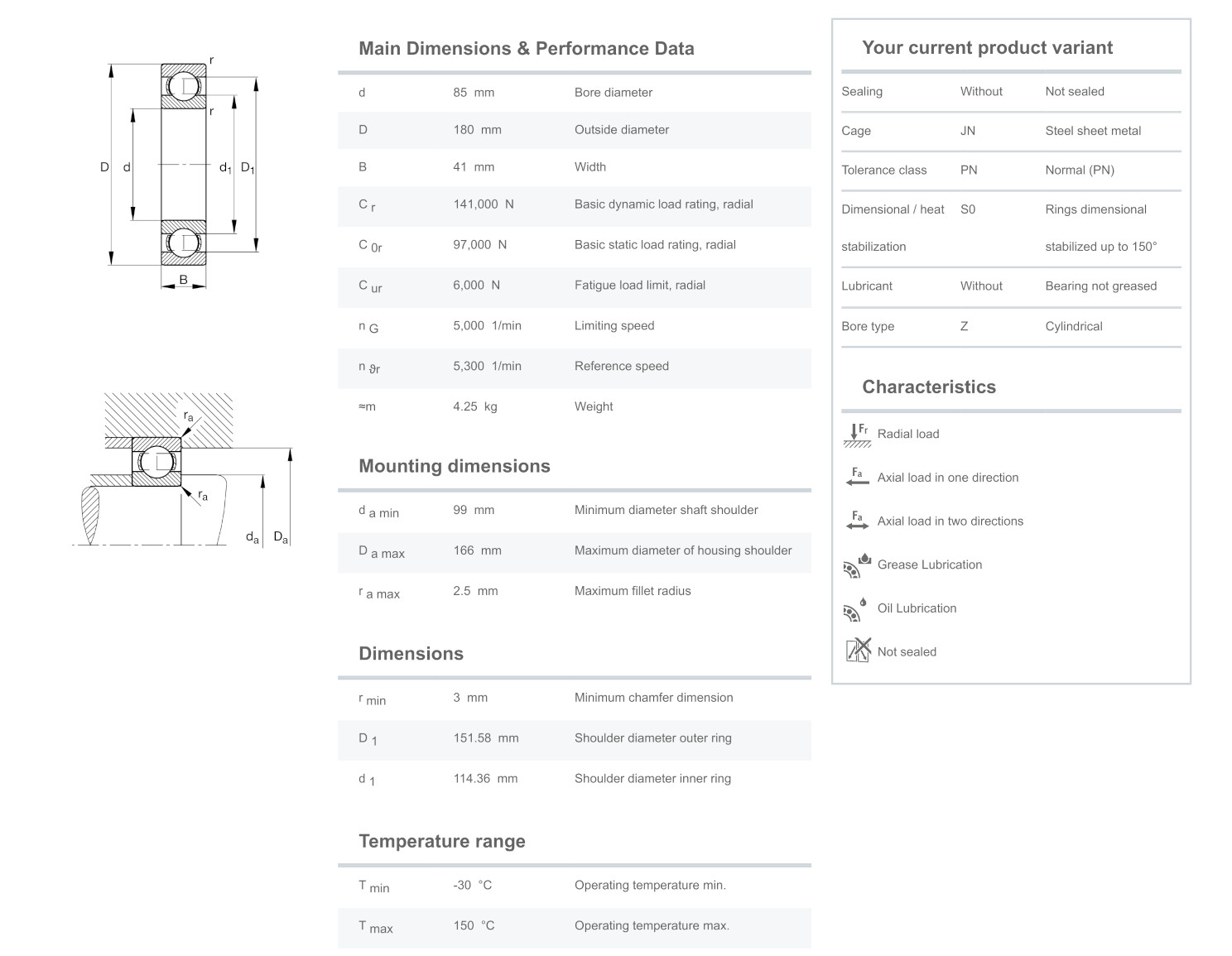Image resolution: width=1232 pixels, height=956 pixels.
Task: Select the Characteristics section heading
Action: click(928, 387)
